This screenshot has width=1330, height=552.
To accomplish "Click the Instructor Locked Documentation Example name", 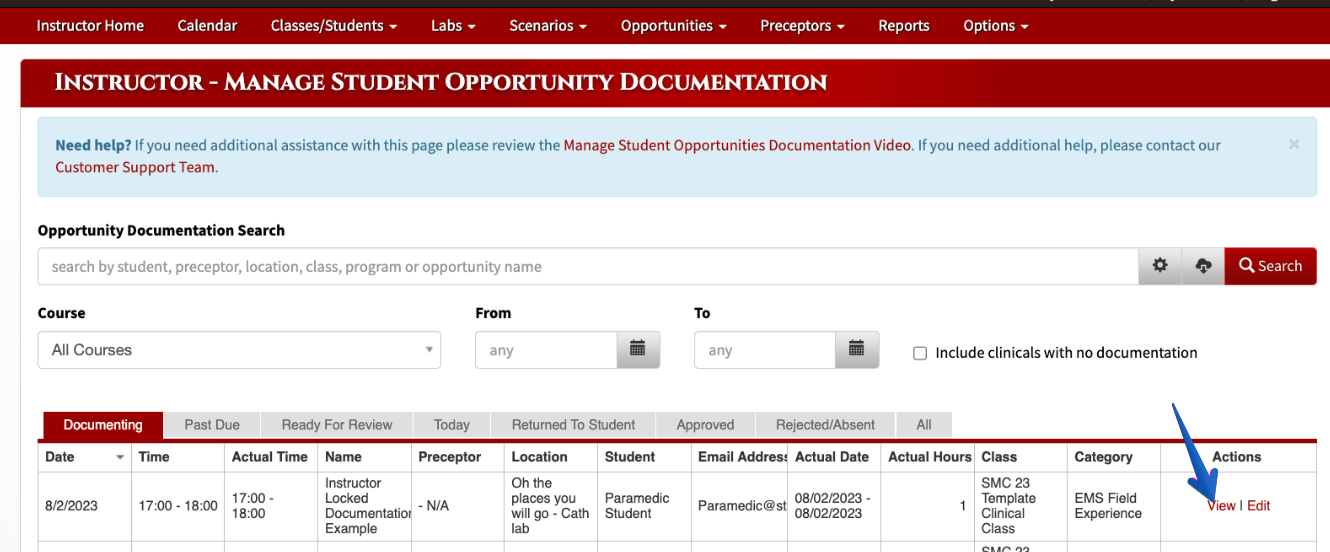I will point(366,506).
